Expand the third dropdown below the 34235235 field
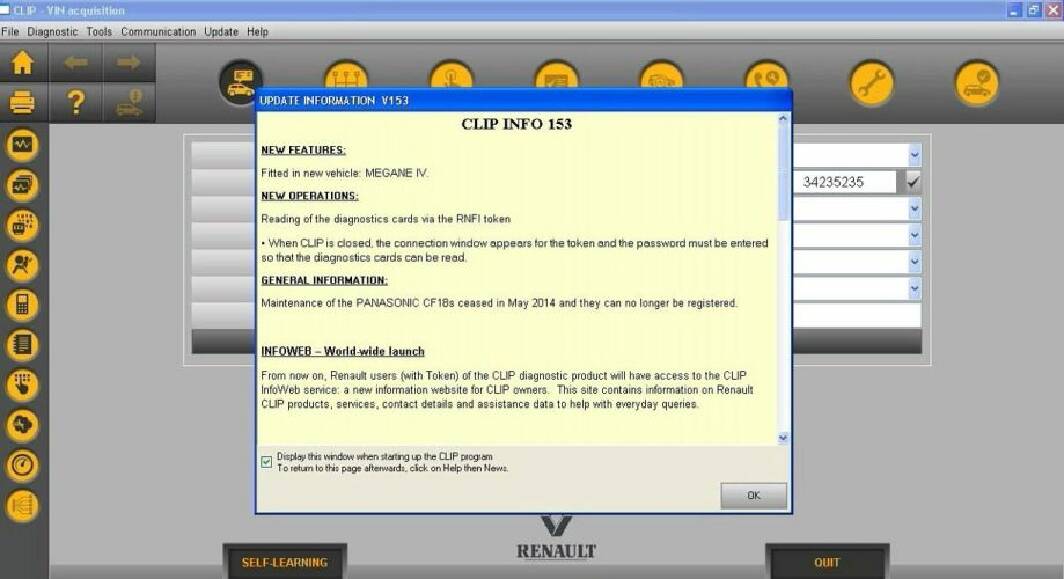The width and height of the screenshot is (1064, 579). click(x=915, y=262)
